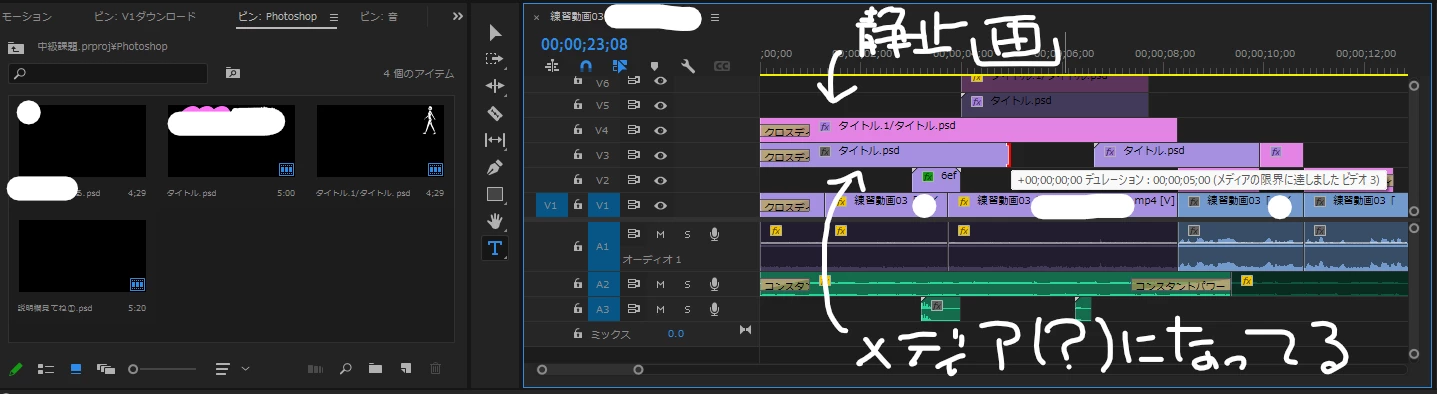This screenshot has width=1437, height=394.
Task: Select the クロスディゾルブ transition on V4
Action: 786,131
